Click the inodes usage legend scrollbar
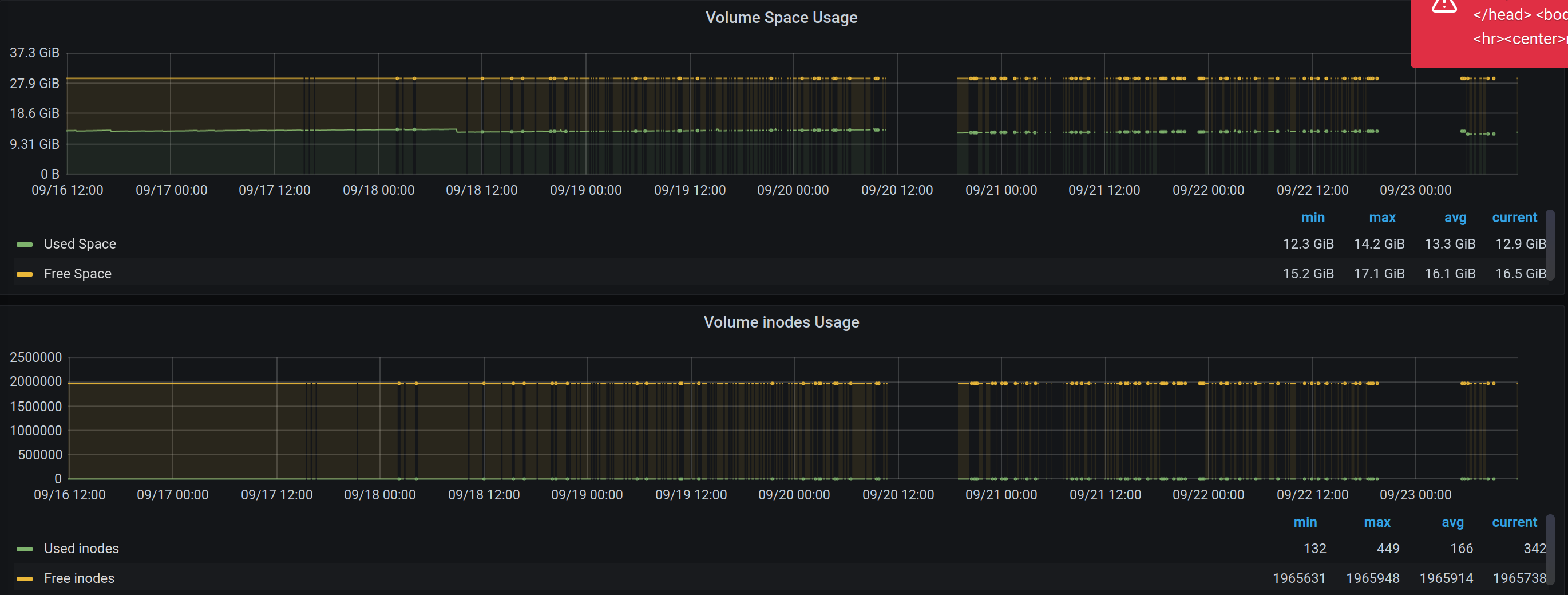Viewport: 1568px width, 595px height. coord(1550,550)
